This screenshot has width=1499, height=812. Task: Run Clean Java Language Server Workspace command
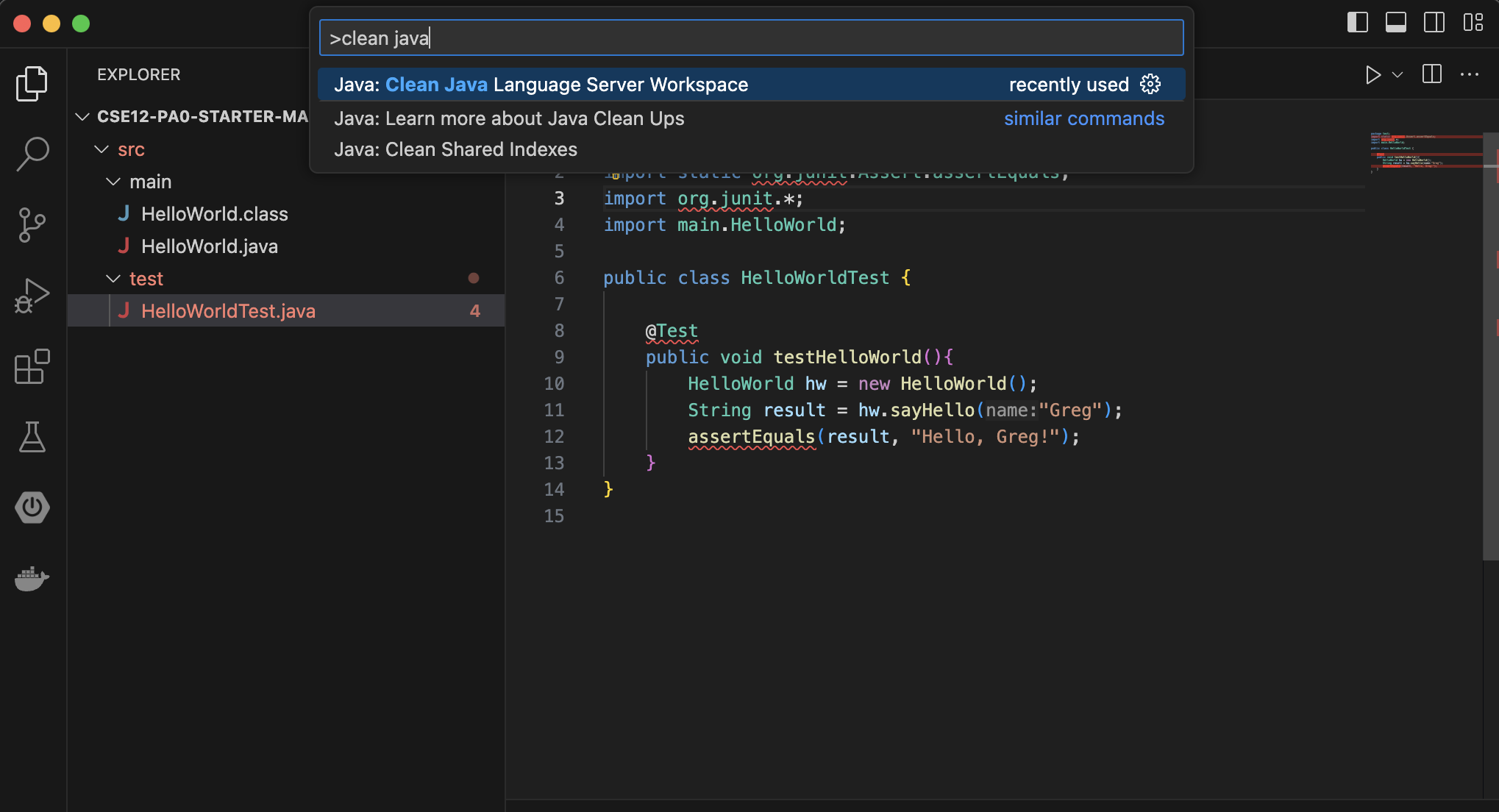pos(751,85)
